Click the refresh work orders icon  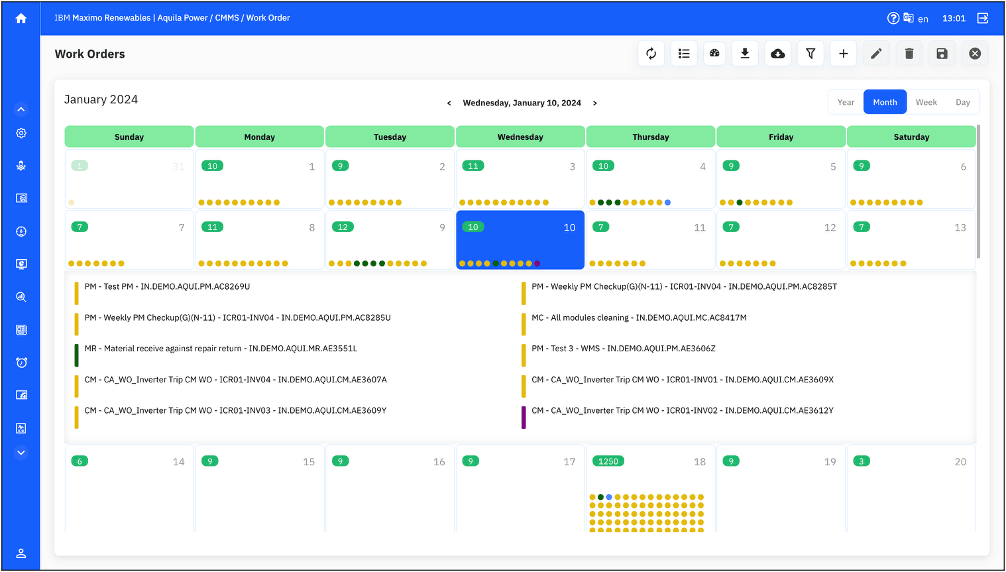coord(652,54)
